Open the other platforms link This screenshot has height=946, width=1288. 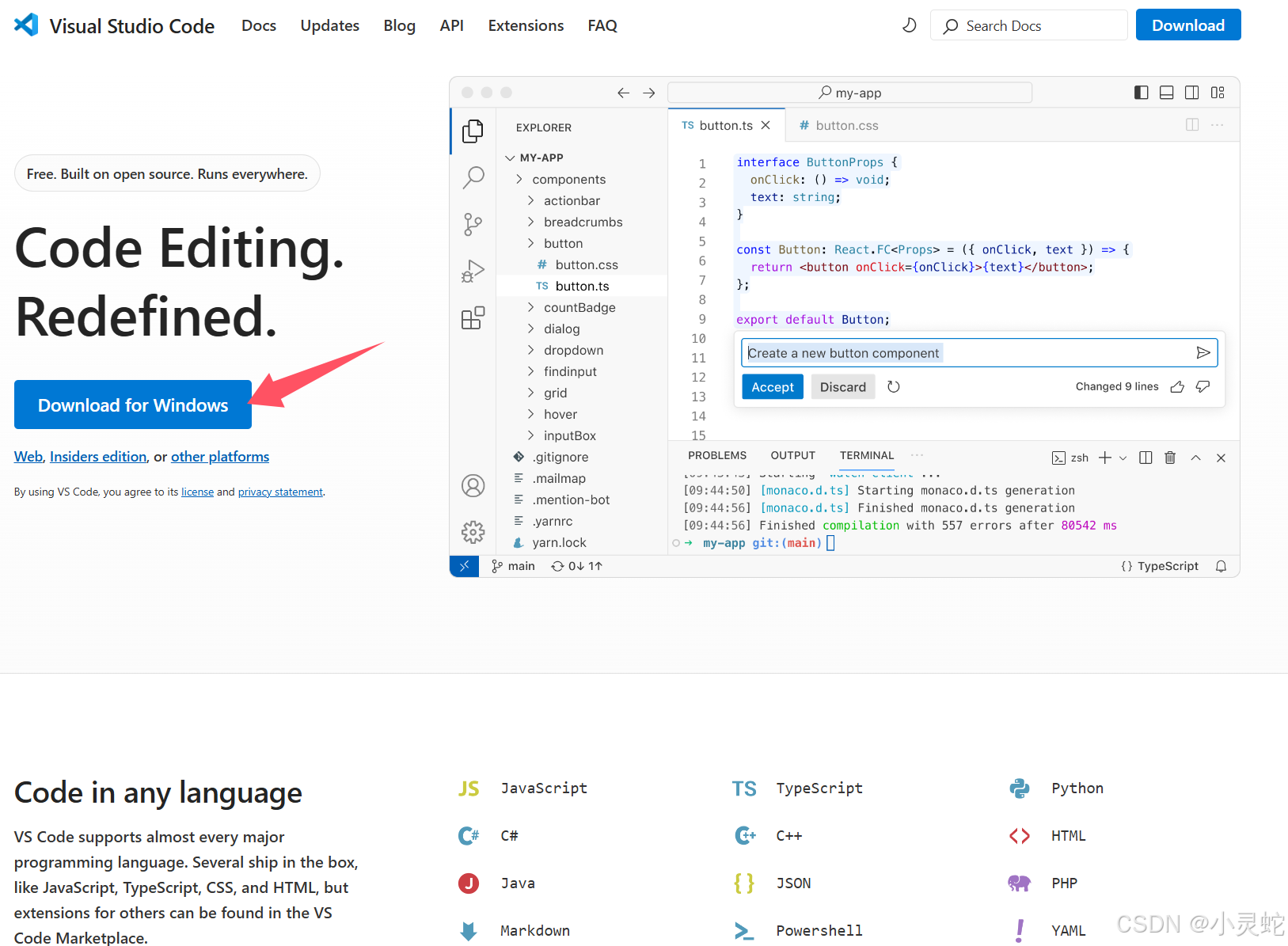[x=220, y=457]
